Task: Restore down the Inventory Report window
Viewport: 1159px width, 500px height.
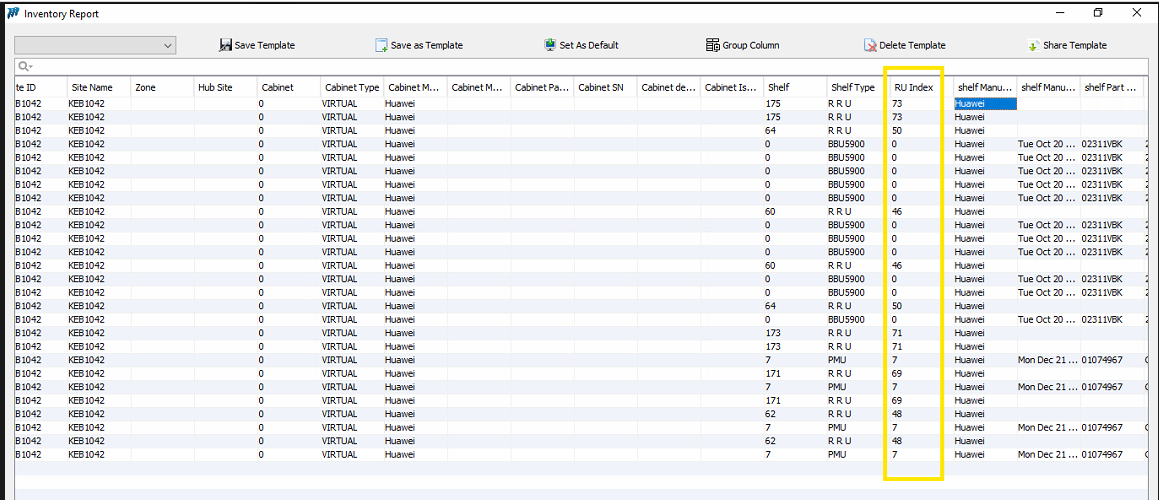Action: (x=1098, y=13)
